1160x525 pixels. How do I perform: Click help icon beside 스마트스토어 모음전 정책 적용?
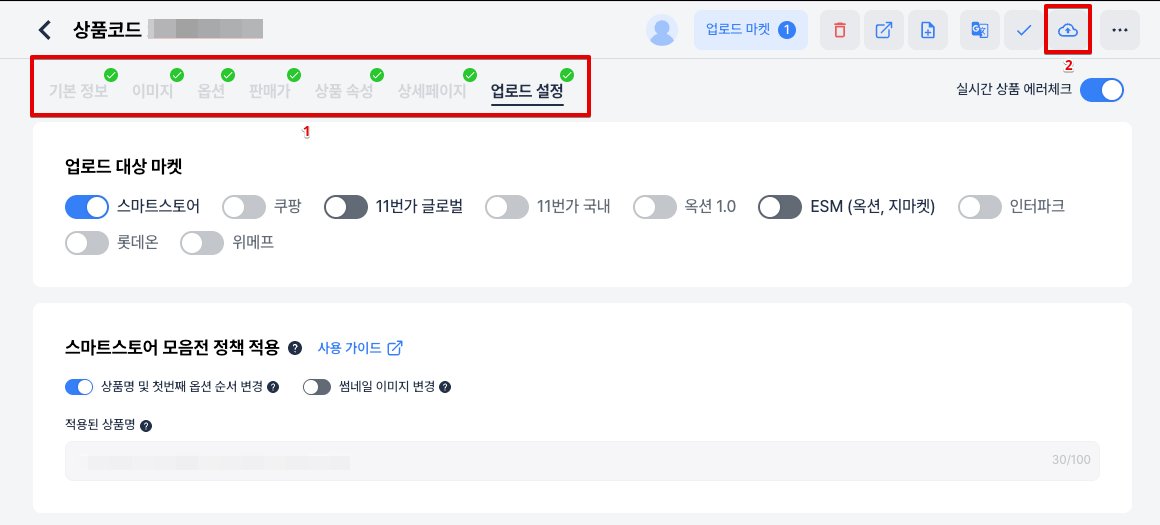[294, 348]
